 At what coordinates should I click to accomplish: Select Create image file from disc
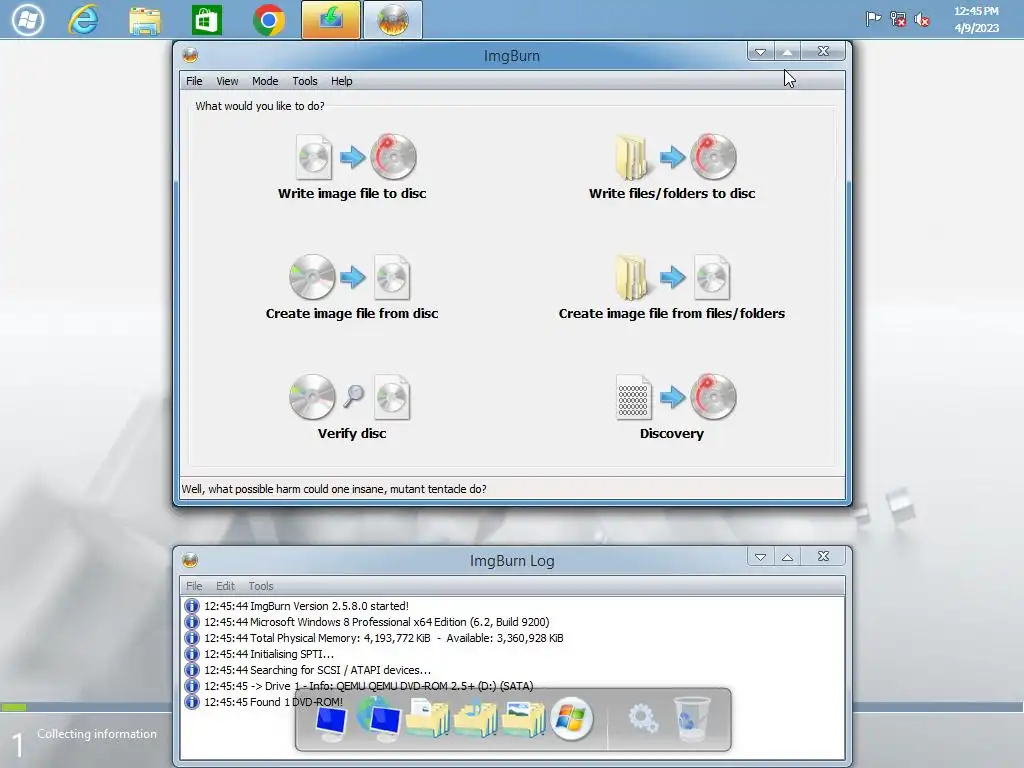352,287
